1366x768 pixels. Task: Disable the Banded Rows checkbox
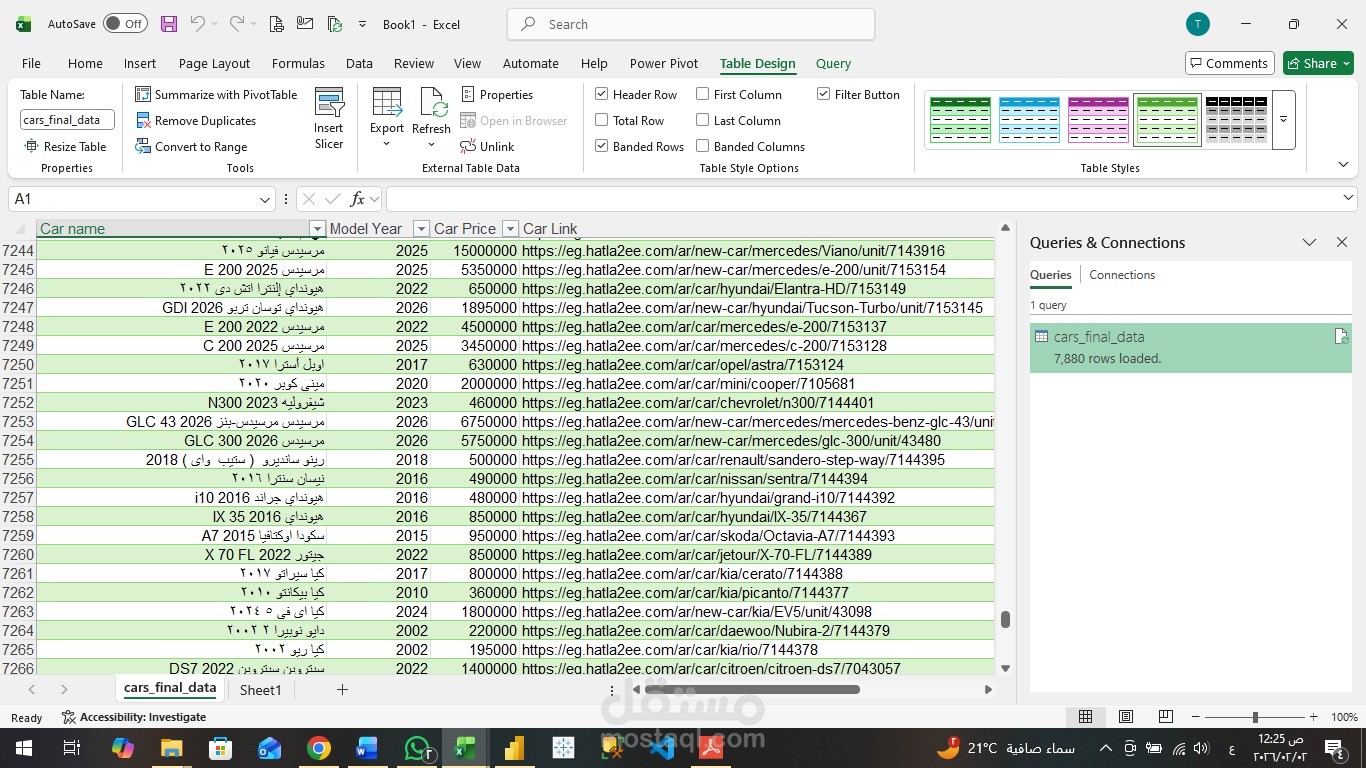[601, 146]
